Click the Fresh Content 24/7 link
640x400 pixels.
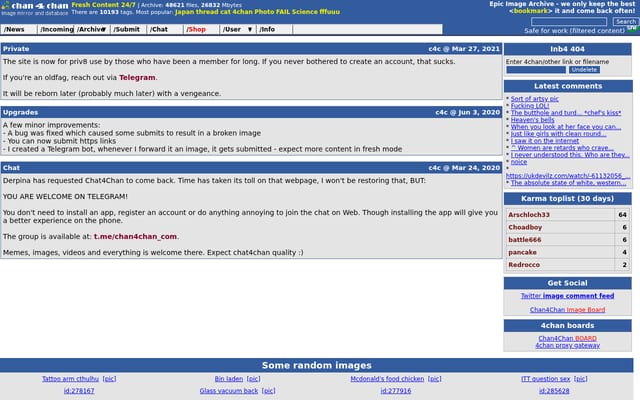pos(103,5)
